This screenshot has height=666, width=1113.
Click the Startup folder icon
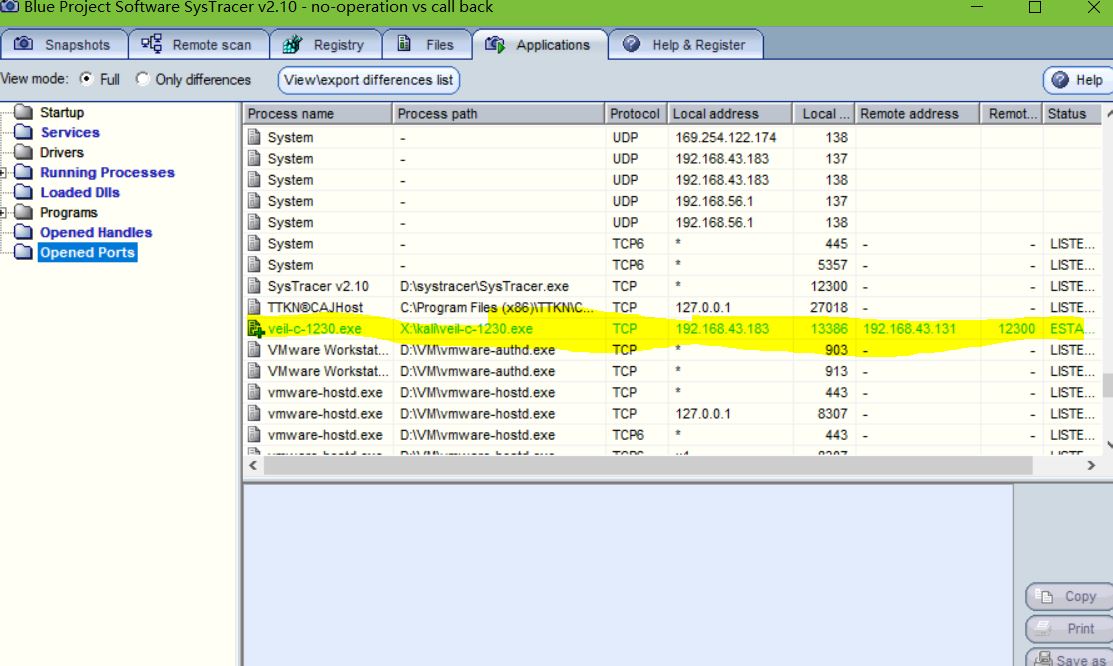pos(23,112)
